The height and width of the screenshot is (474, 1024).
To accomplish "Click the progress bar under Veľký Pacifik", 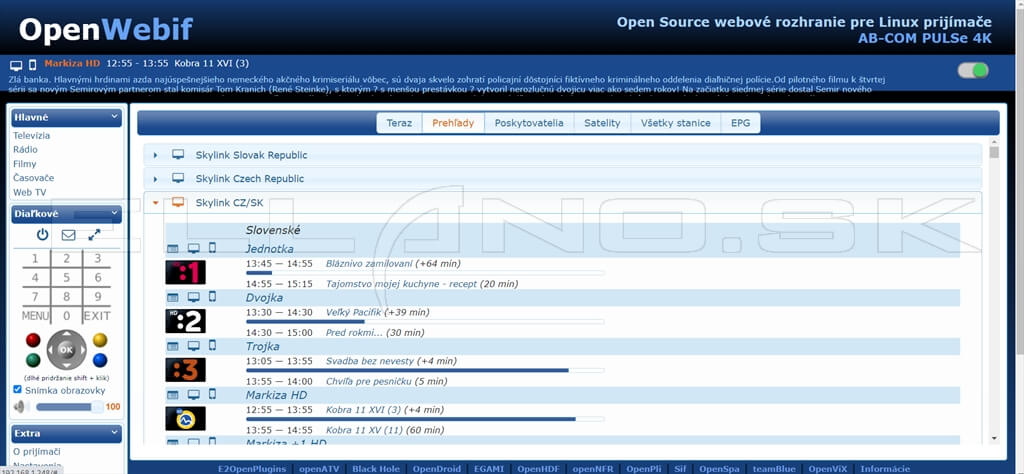I will [x=425, y=321].
